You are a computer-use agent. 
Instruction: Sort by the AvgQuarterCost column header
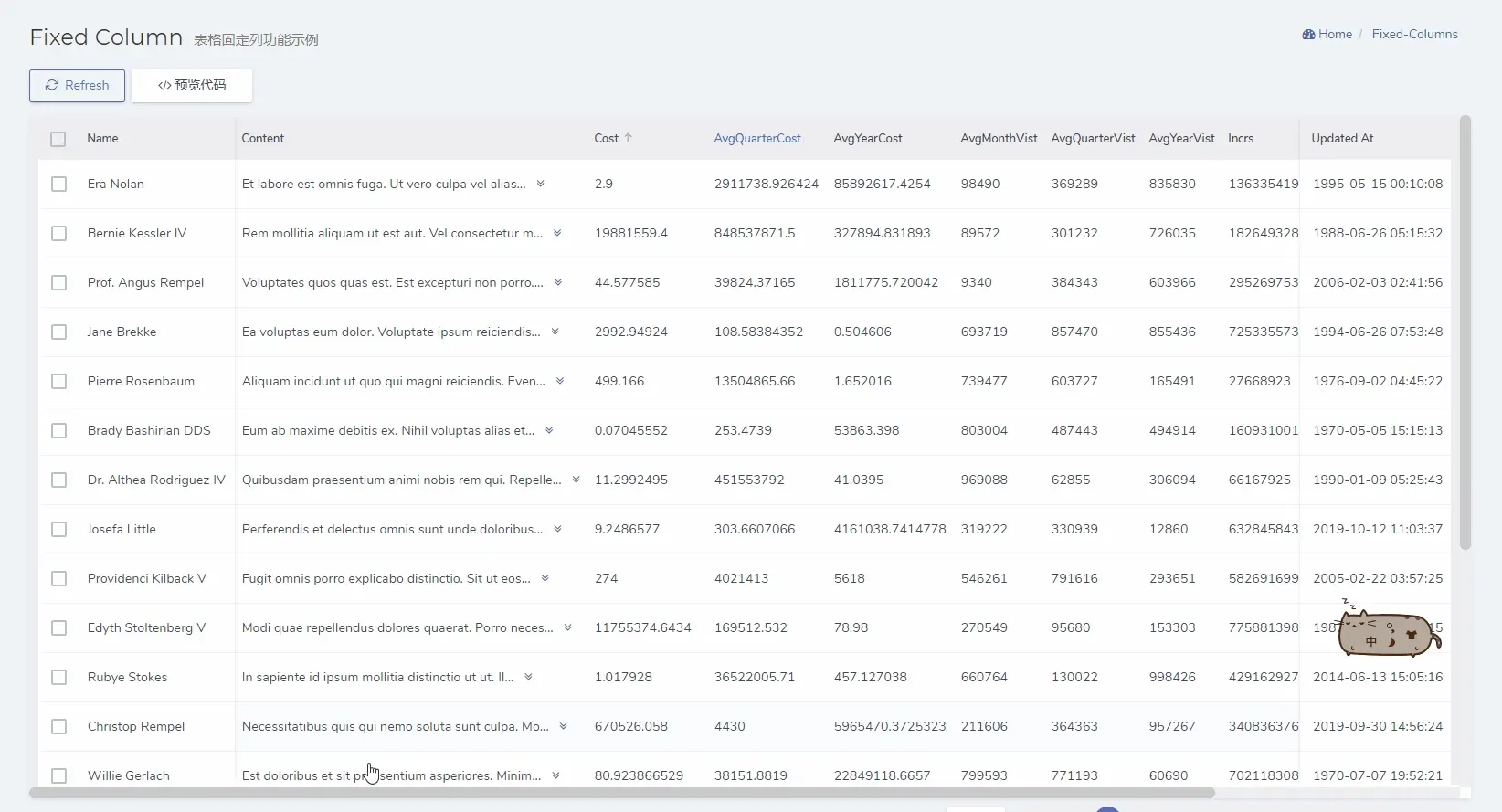click(756, 139)
